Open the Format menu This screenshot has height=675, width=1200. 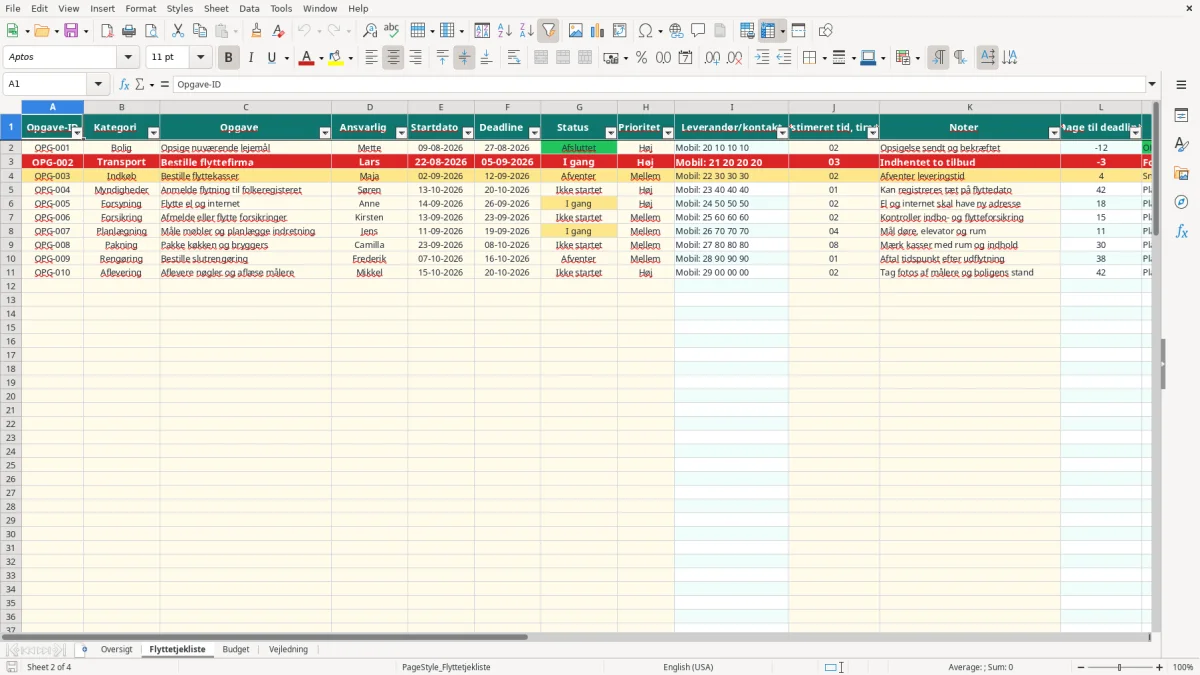141,8
